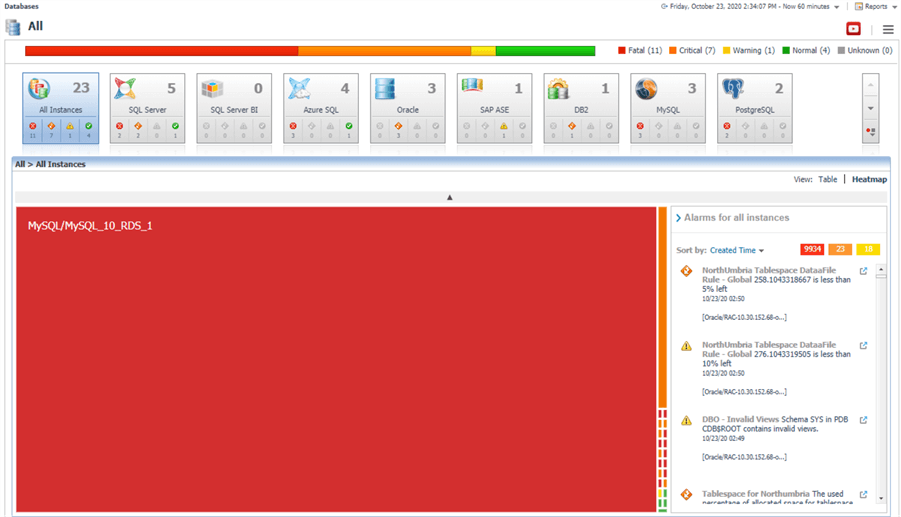Screen dimensions: 901x517
Task: Click the Unknown (0) legend entry
Action: [865, 51]
